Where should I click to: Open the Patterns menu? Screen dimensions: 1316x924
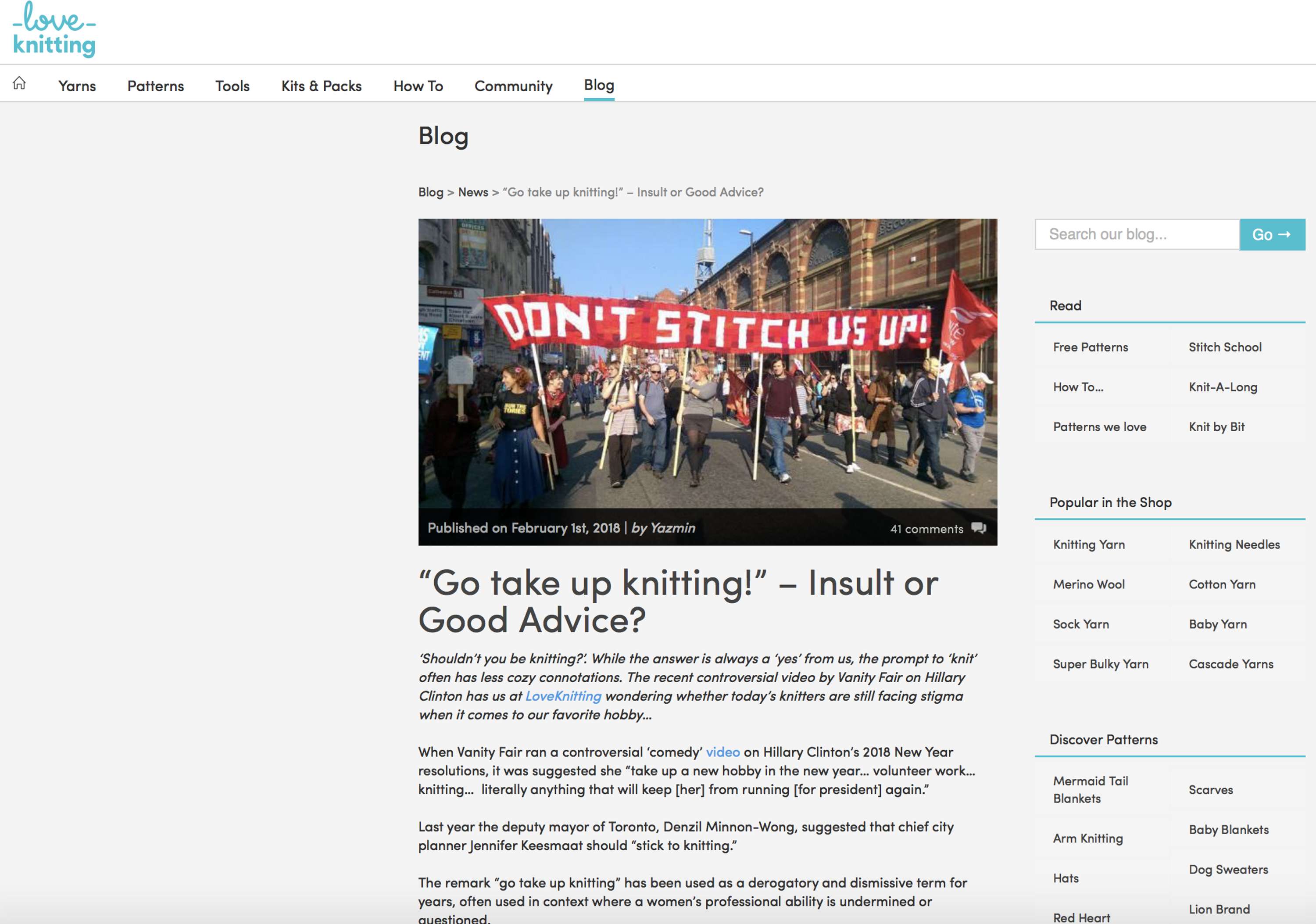click(x=155, y=86)
